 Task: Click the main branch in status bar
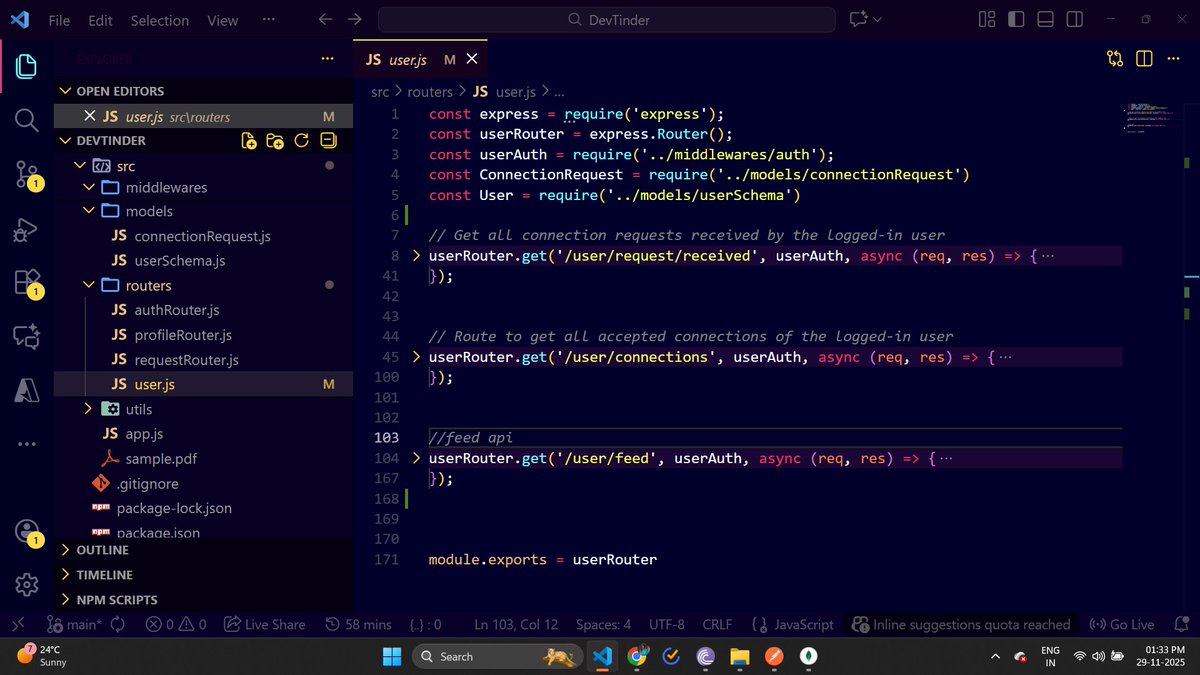click(74, 624)
